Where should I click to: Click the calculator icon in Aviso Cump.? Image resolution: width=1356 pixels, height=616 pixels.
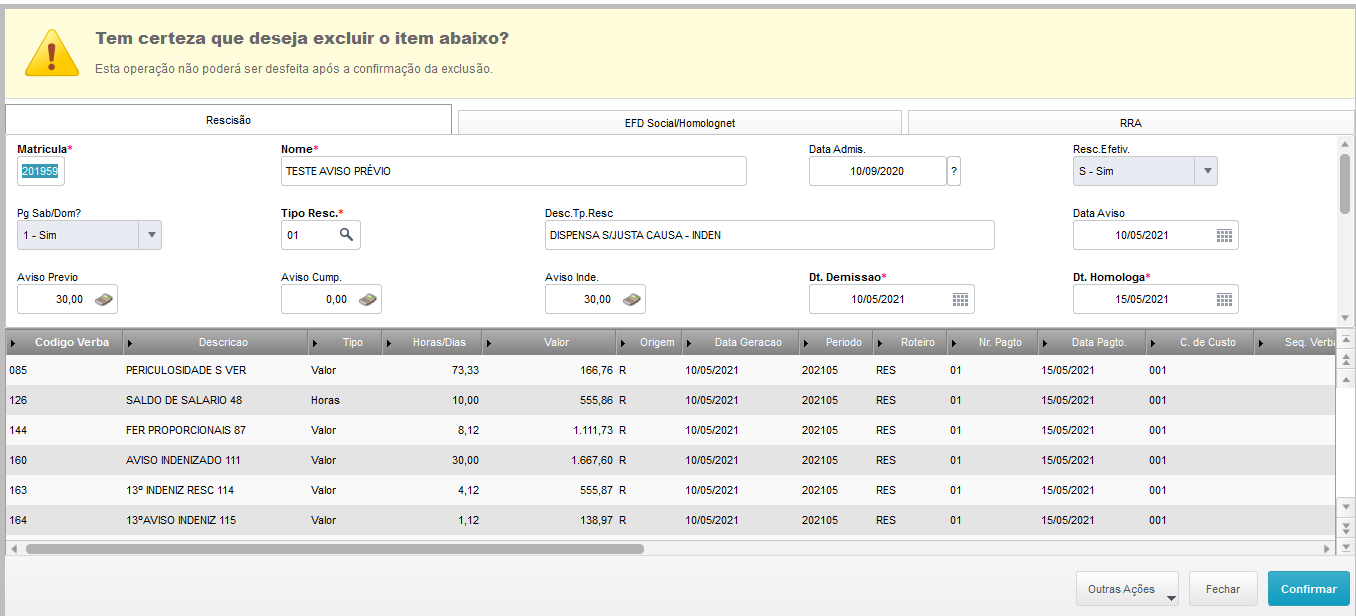(x=368, y=299)
